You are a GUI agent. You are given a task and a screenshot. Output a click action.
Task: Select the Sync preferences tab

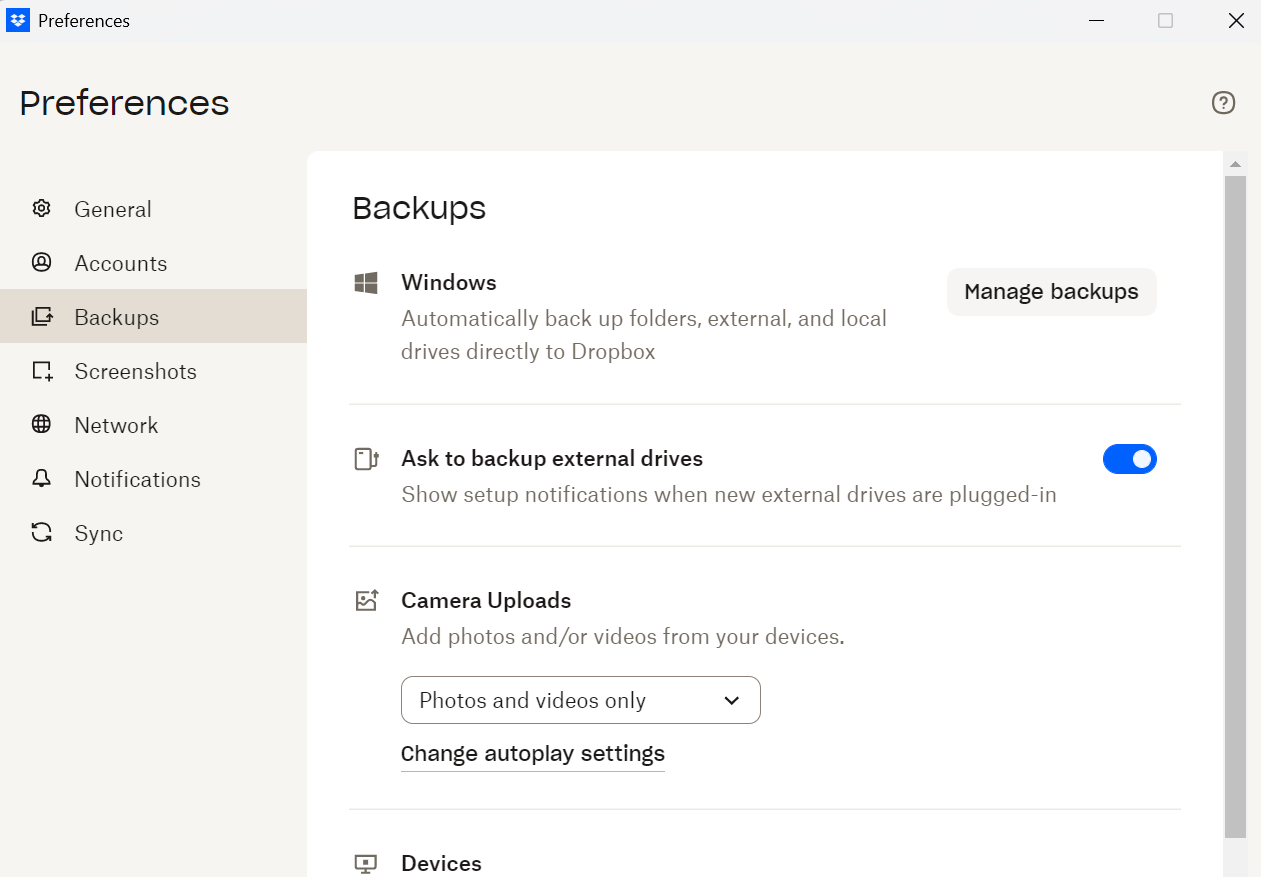coord(98,533)
